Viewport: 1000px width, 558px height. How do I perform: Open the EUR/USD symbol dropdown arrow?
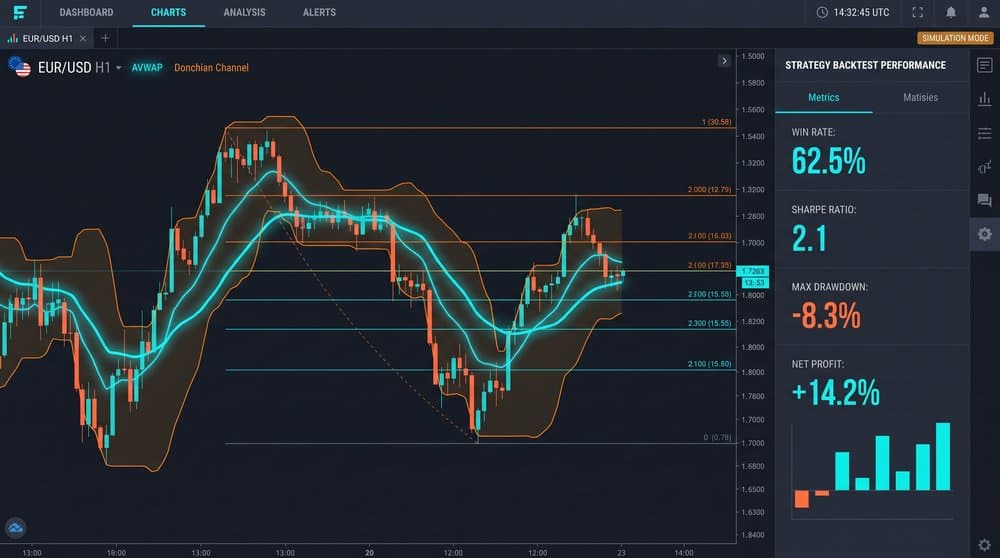point(119,68)
